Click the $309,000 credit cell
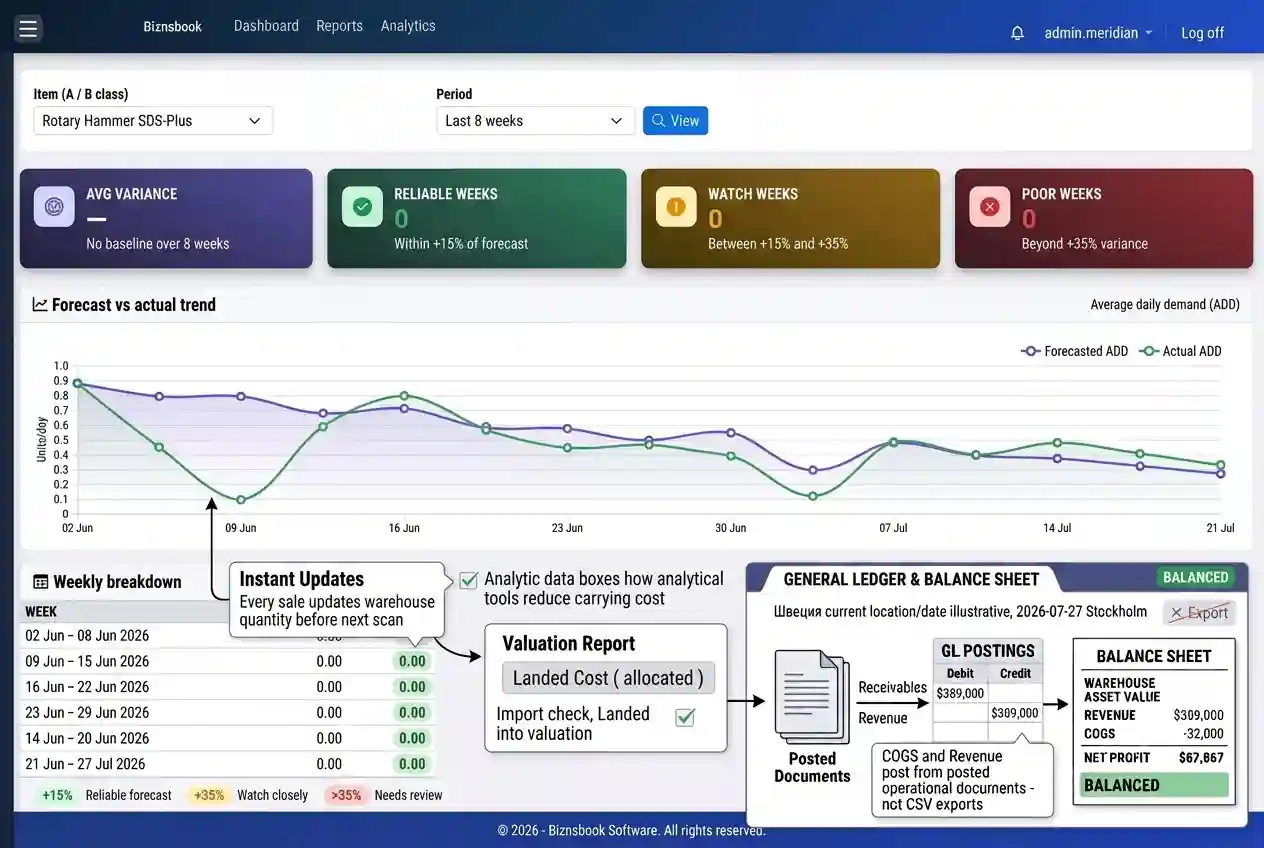1264x848 pixels. click(x=1014, y=713)
